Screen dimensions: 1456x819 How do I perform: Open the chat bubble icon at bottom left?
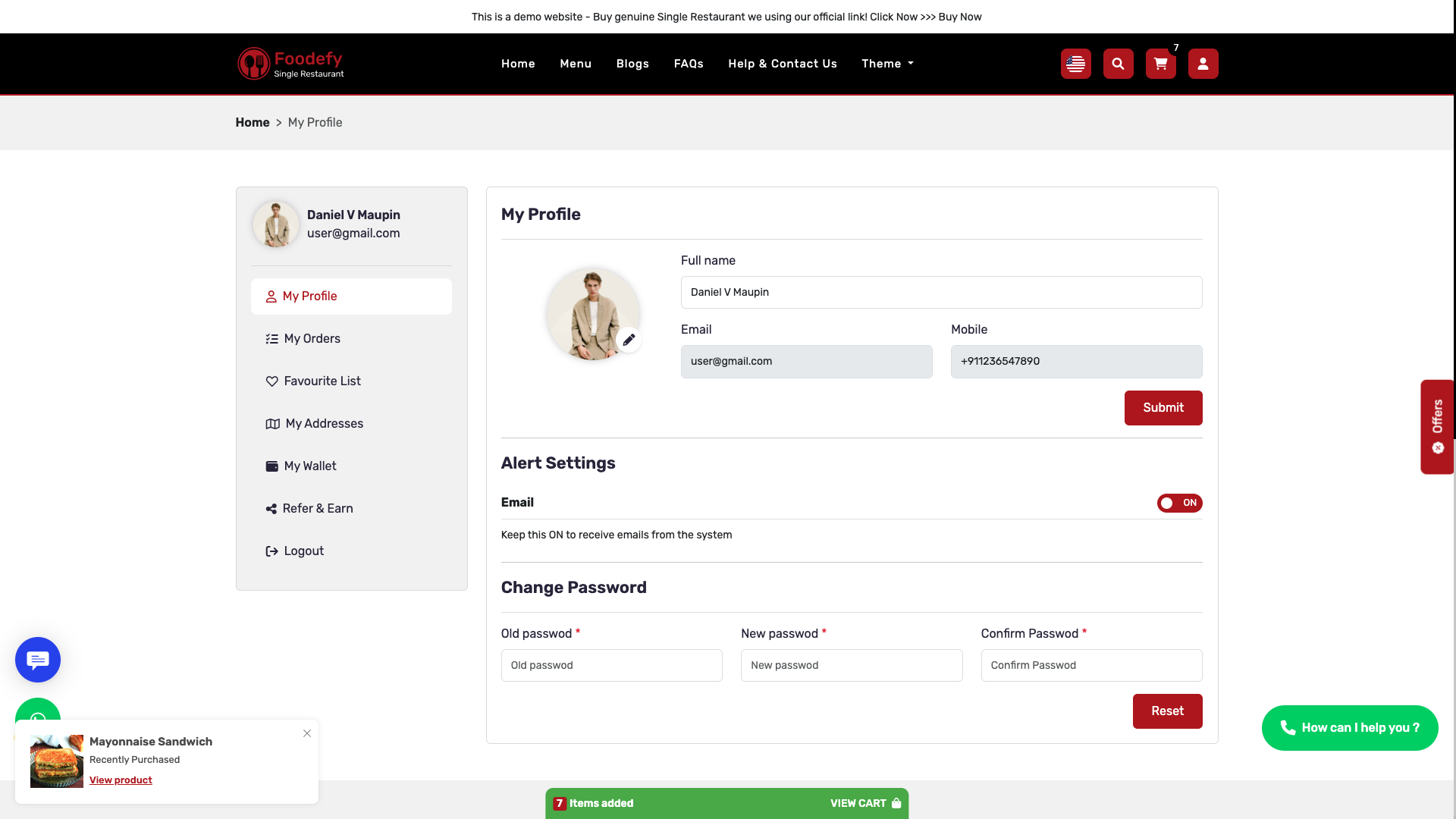coord(37,660)
